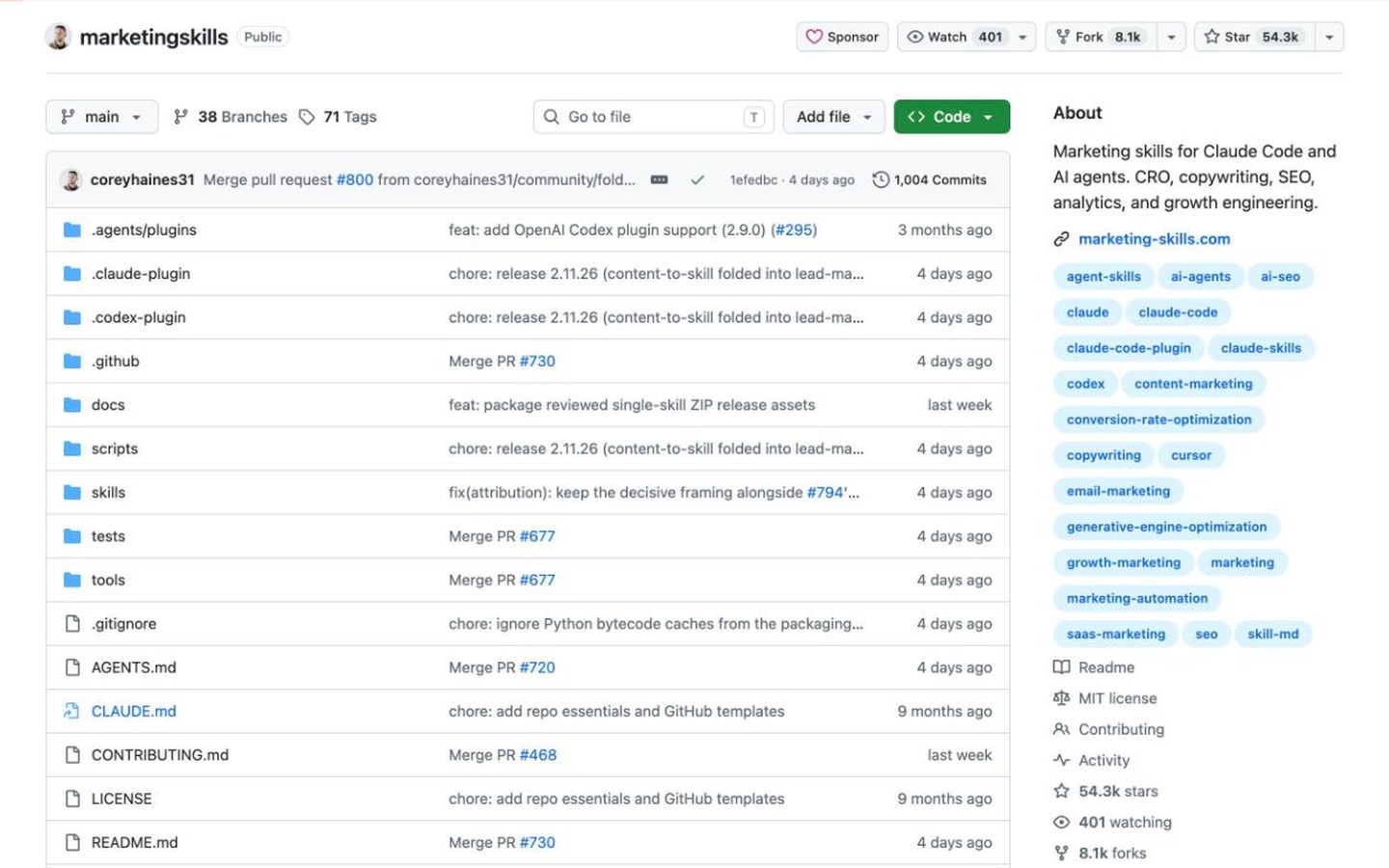The width and height of the screenshot is (1389, 868).
Task: Focus the Go to file search box
Action: [652, 117]
